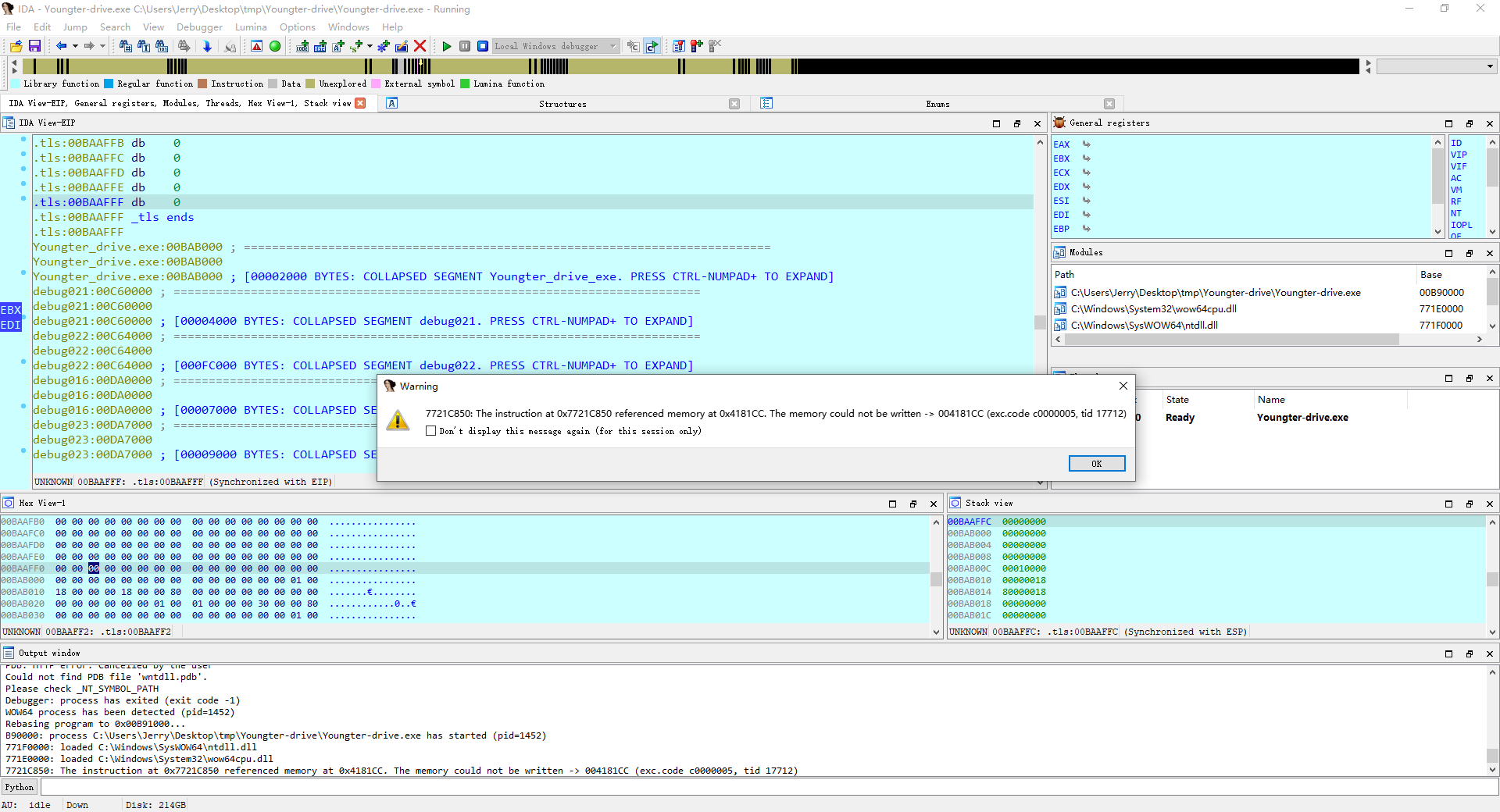1500x812 pixels.
Task: Select the Younger-drive.exe module path row
Action: pyautogui.click(x=1270, y=293)
